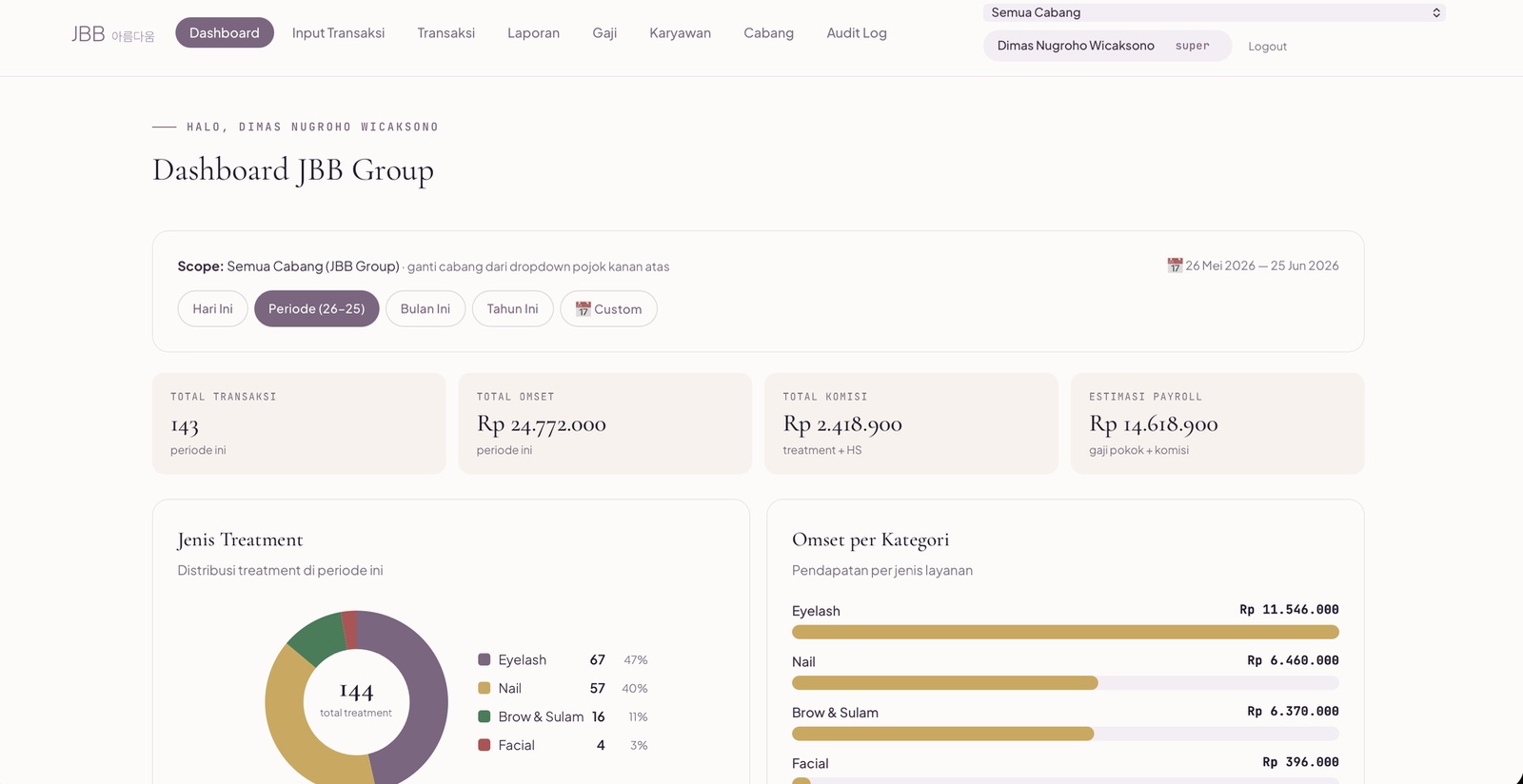
Task: Click the Total Omset card
Action: click(605, 423)
